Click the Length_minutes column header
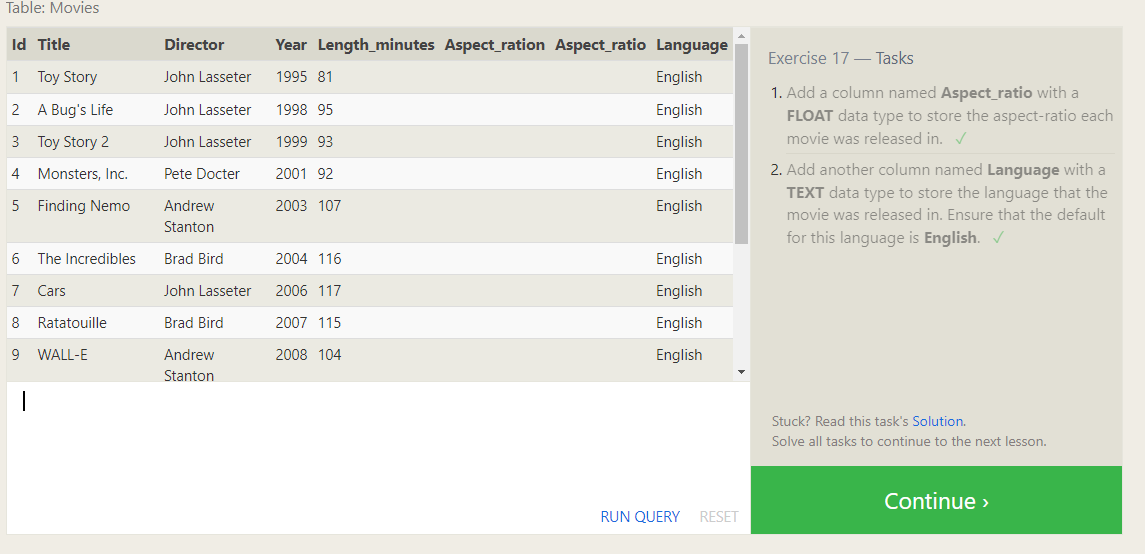Viewport: 1145px width, 554px height. tap(376, 45)
